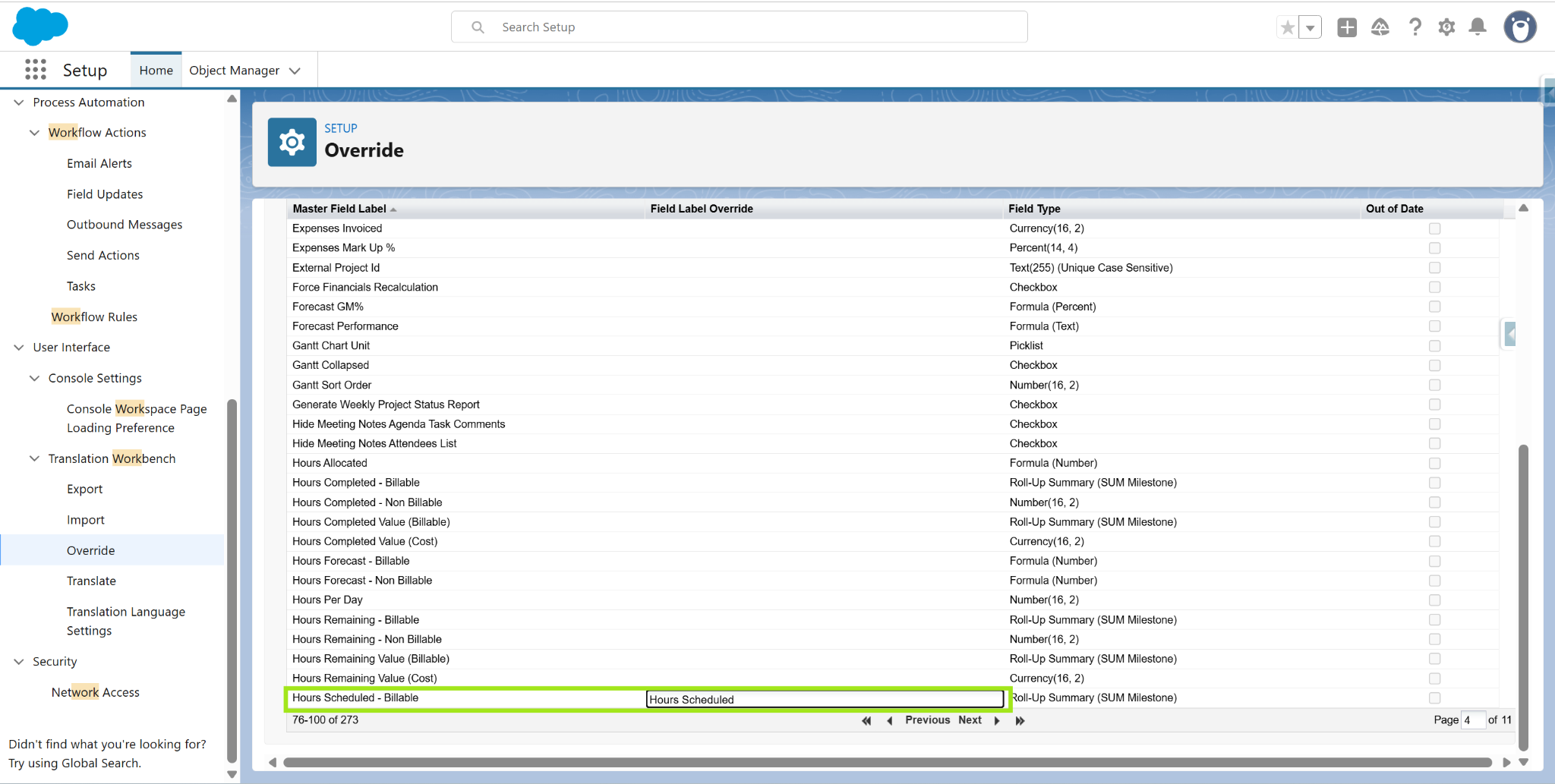Open the user profile avatar
The image size is (1555, 784).
click(x=1520, y=27)
